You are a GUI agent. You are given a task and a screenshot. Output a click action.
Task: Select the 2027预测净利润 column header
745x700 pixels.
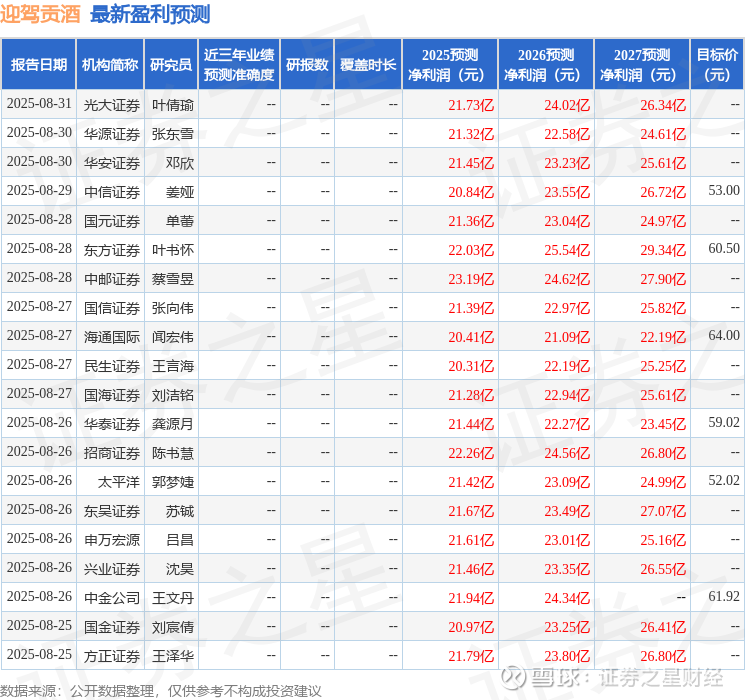click(642, 65)
